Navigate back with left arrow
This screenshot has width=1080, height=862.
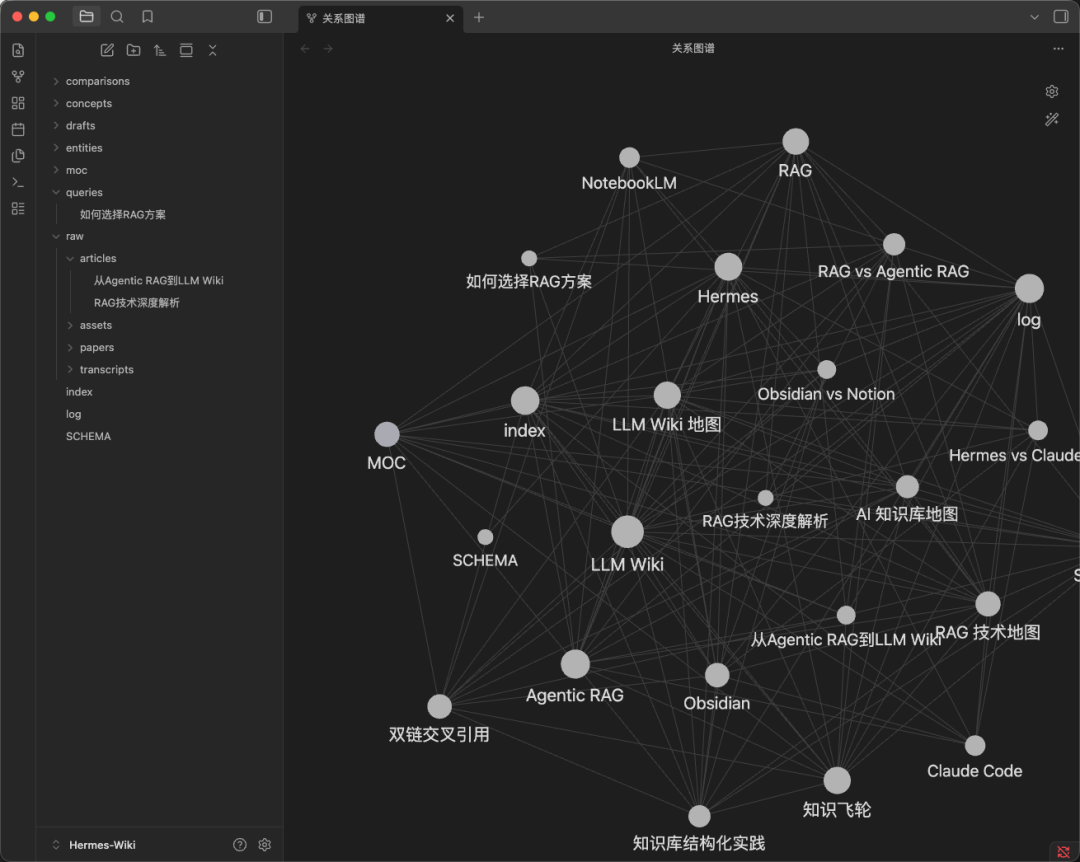pos(305,48)
